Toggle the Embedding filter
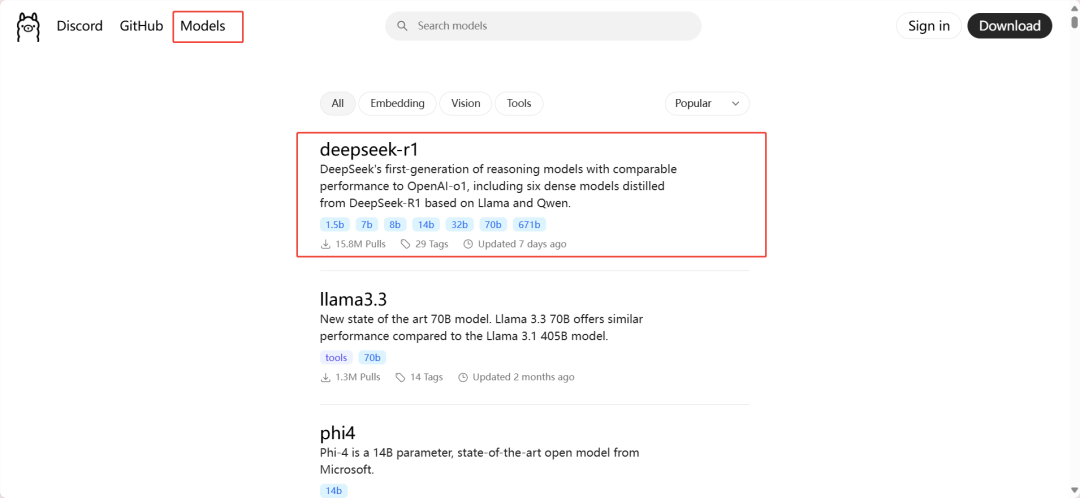Screen dimensions: 1080x498 point(397,103)
